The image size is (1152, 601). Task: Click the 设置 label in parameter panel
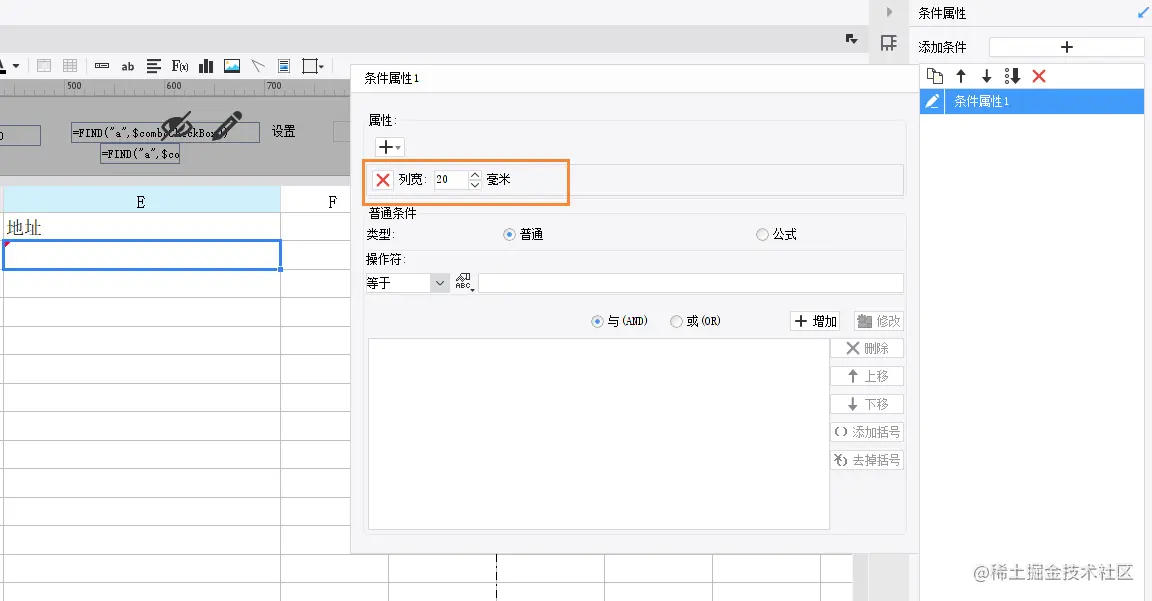[x=284, y=132]
